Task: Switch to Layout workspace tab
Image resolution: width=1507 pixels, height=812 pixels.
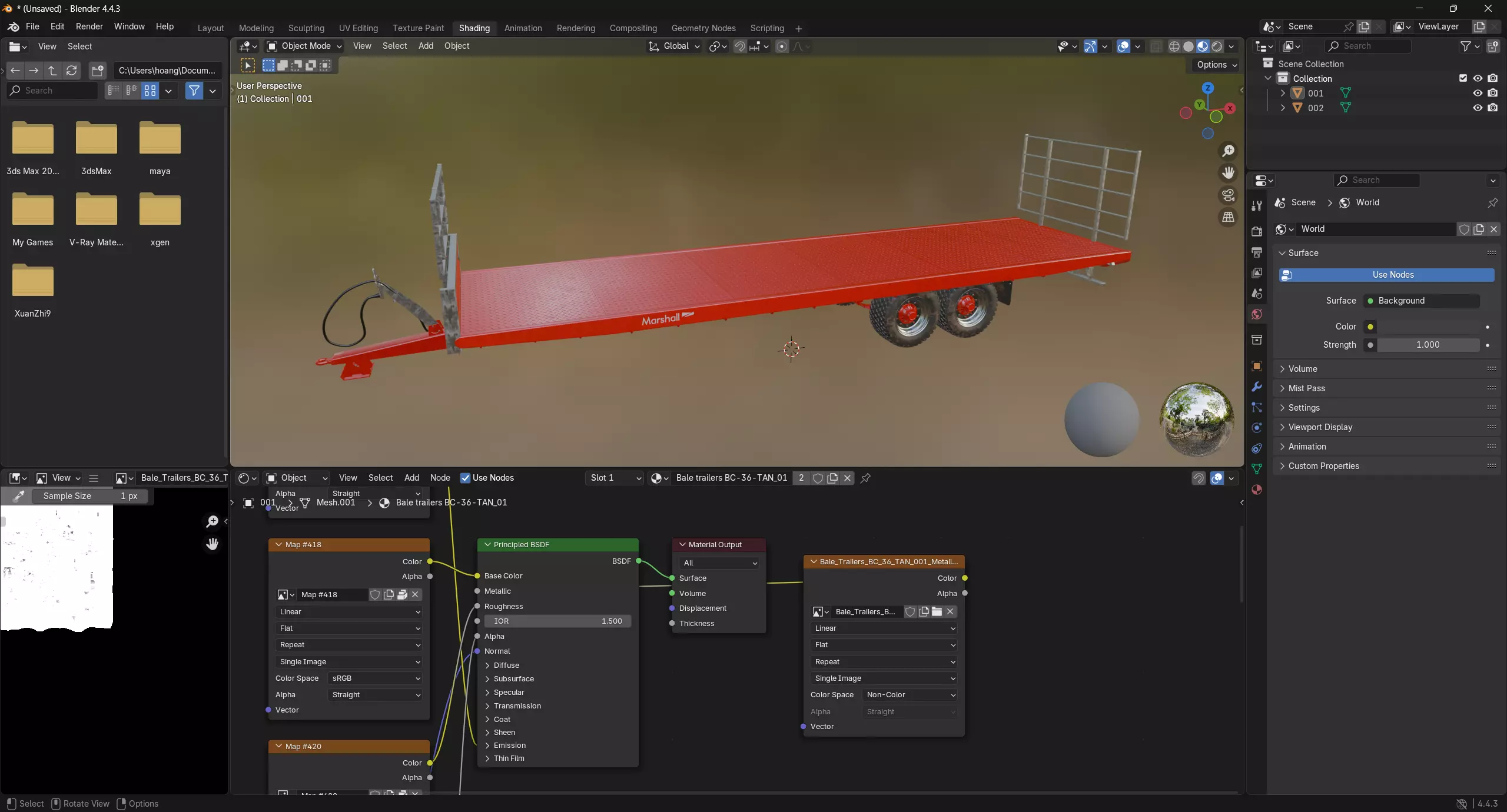Action: 211,28
